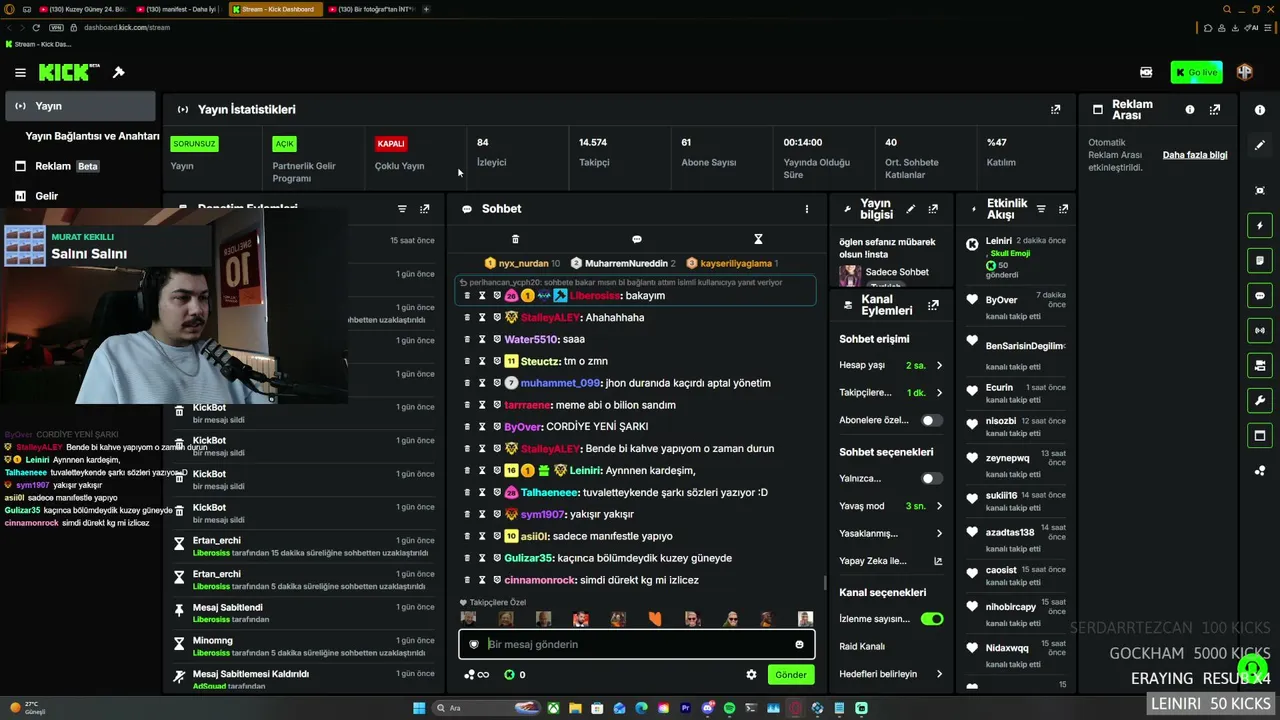Pop out the Yayın İstatistikleri panel

click(1055, 109)
